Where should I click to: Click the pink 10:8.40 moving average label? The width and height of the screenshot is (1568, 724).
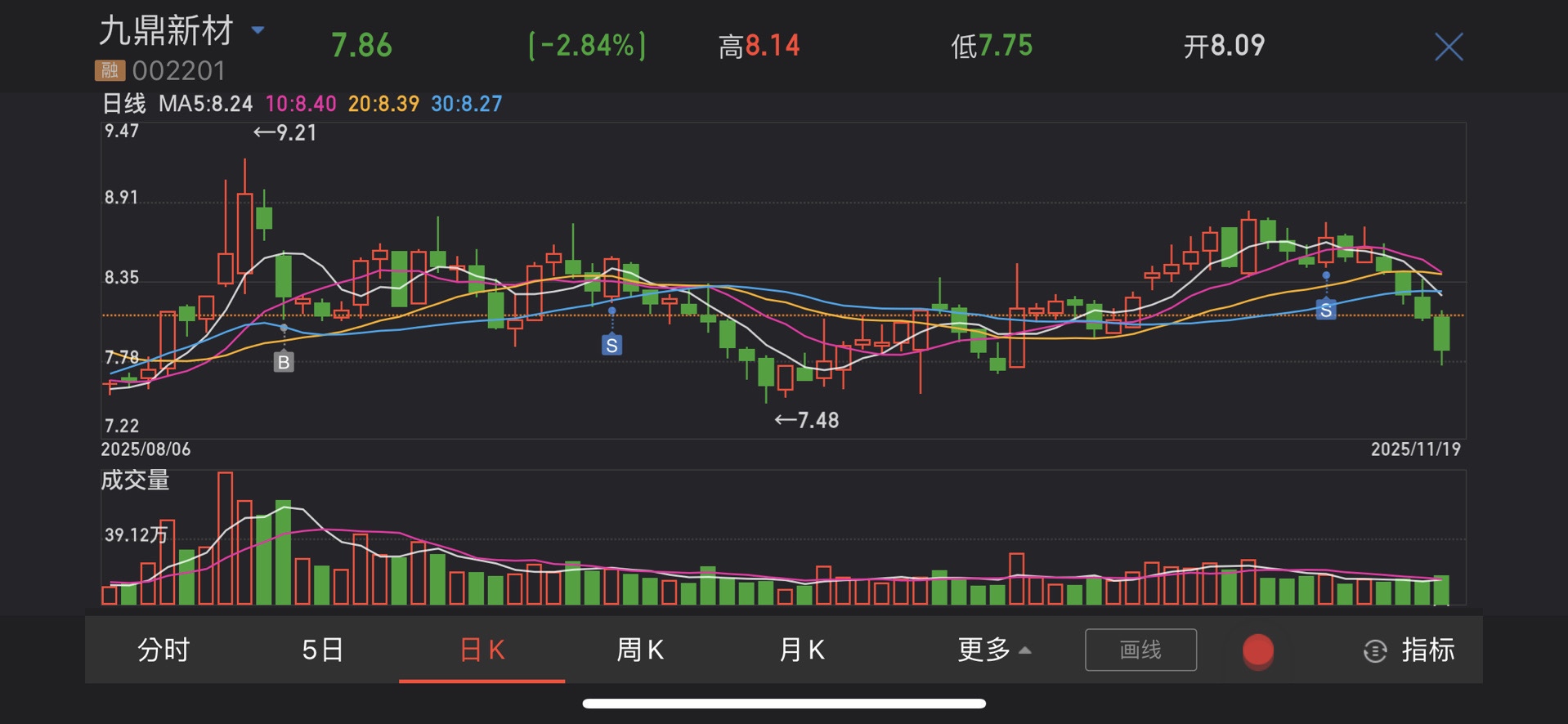pyautogui.click(x=301, y=104)
